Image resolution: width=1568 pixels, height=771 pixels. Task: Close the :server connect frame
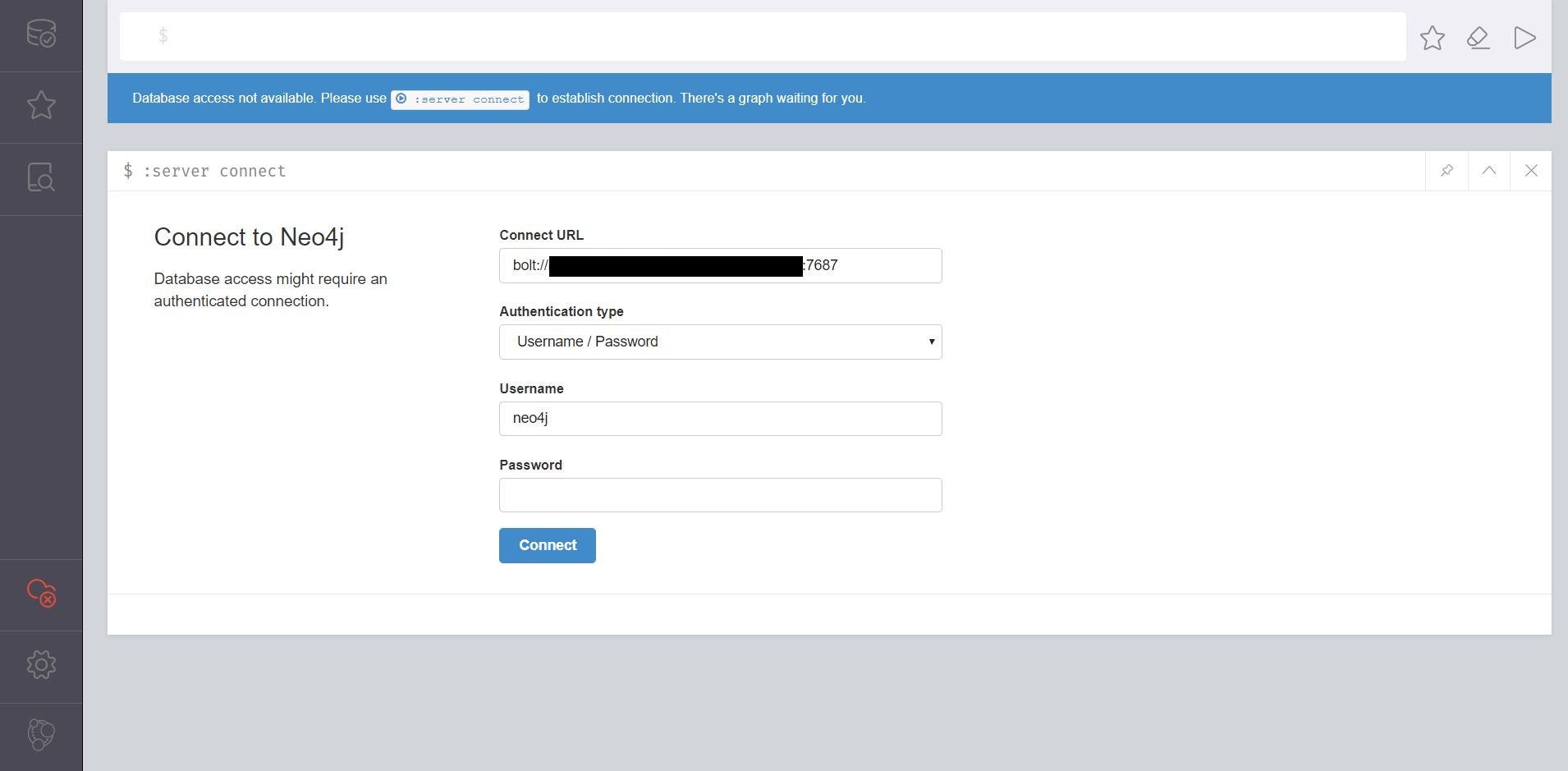click(x=1532, y=171)
